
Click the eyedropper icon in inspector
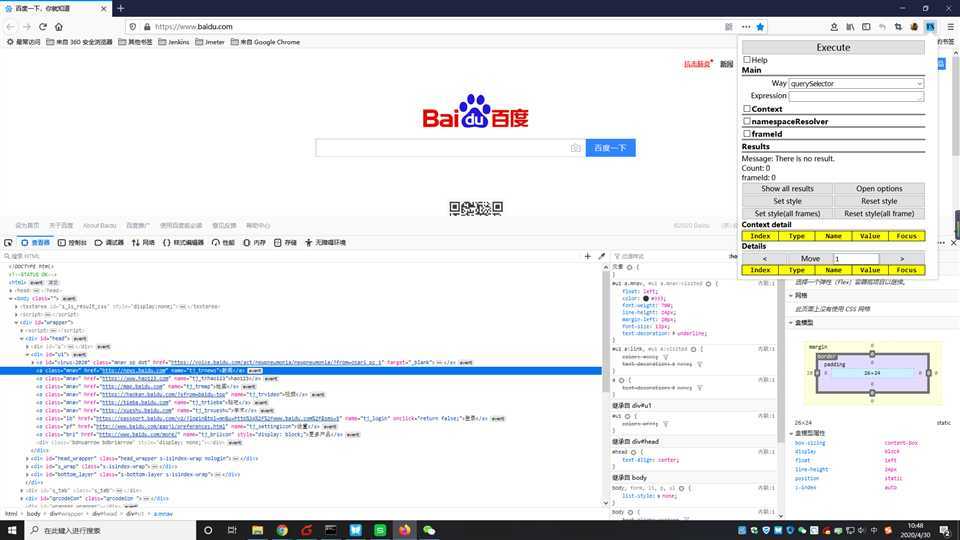[601, 256]
